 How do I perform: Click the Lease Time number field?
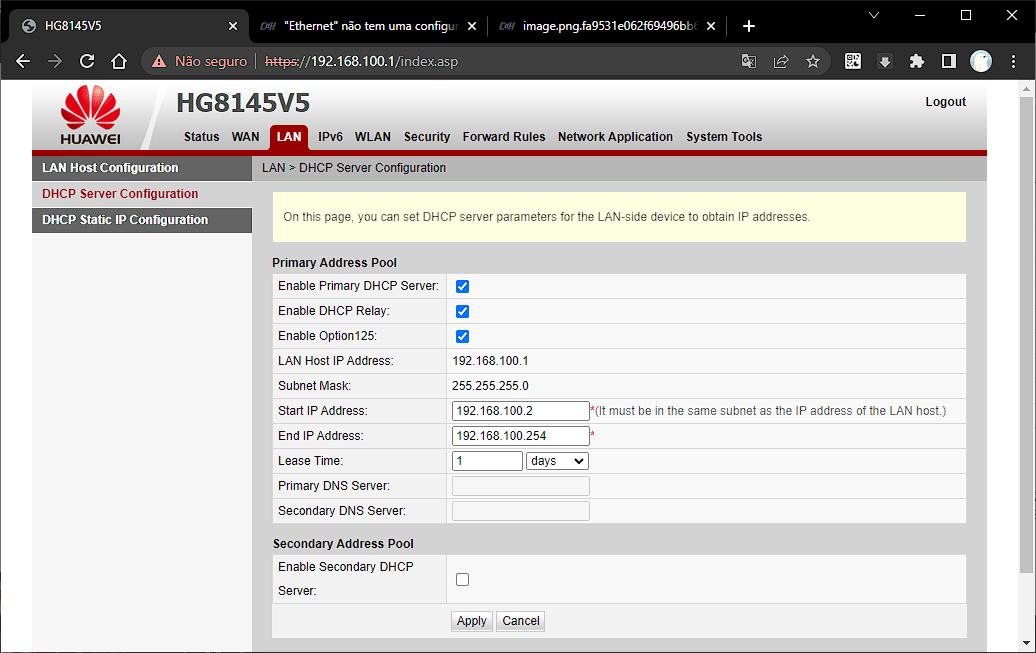[488, 461]
